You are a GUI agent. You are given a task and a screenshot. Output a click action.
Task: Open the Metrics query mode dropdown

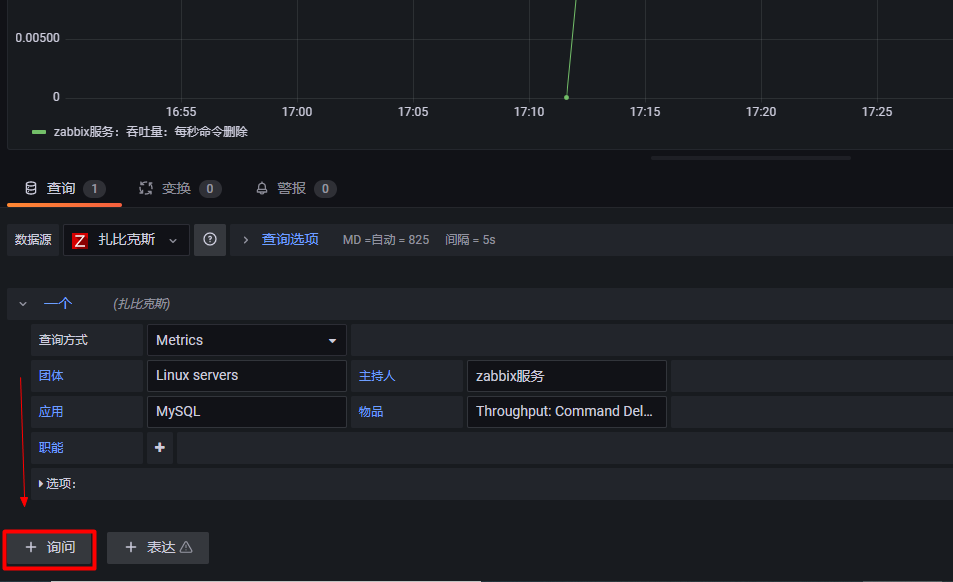(x=247, y=340)
